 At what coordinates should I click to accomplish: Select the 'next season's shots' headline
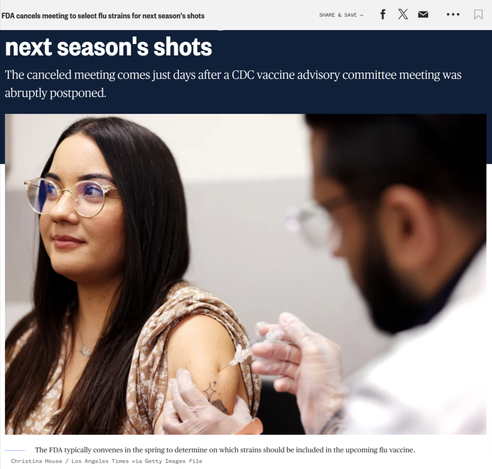point(108,47)
